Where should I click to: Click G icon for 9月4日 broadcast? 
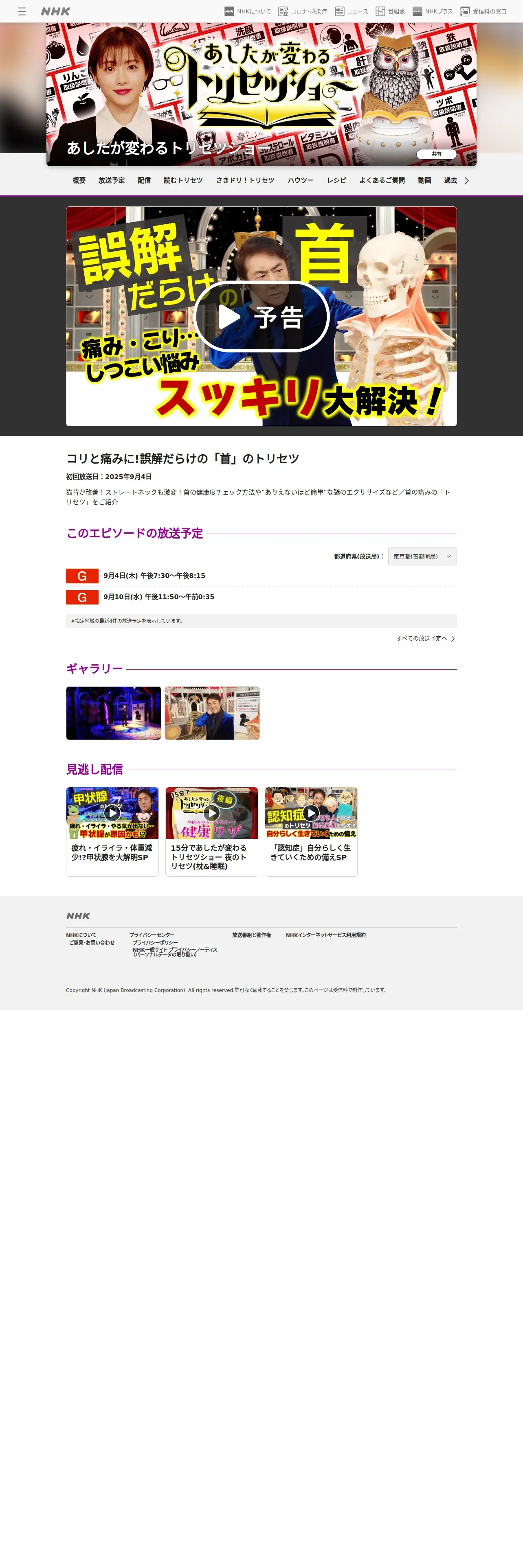(x=82, y=576)
